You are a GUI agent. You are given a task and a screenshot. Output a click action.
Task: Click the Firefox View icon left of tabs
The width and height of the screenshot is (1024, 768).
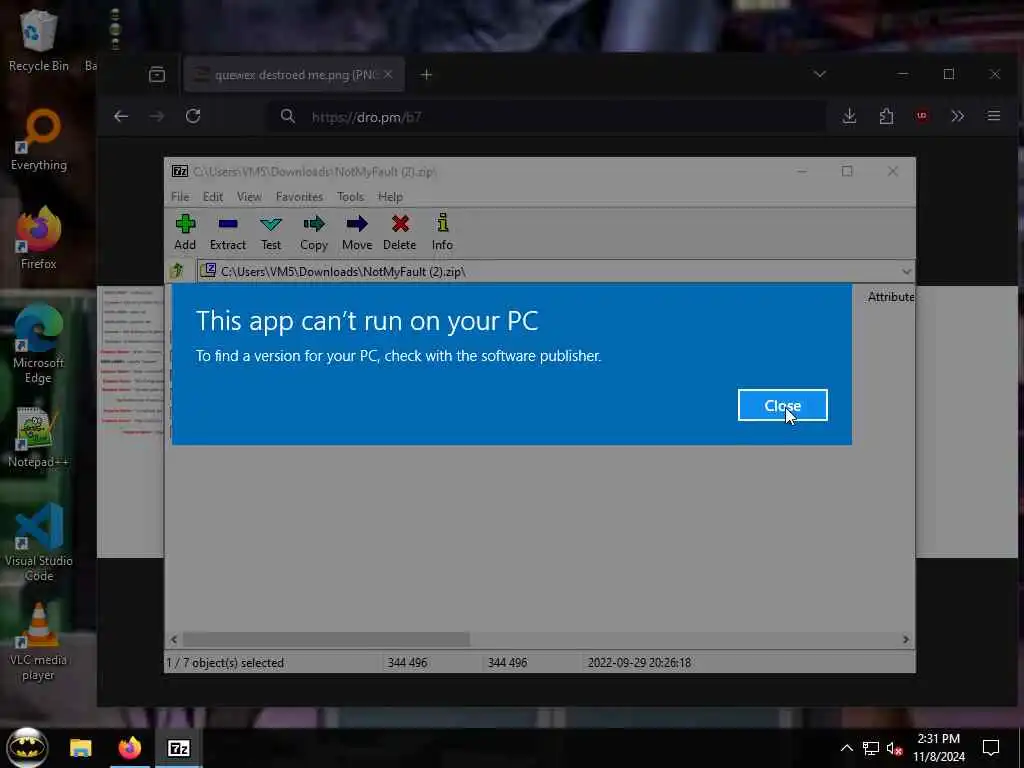(157, 74)
